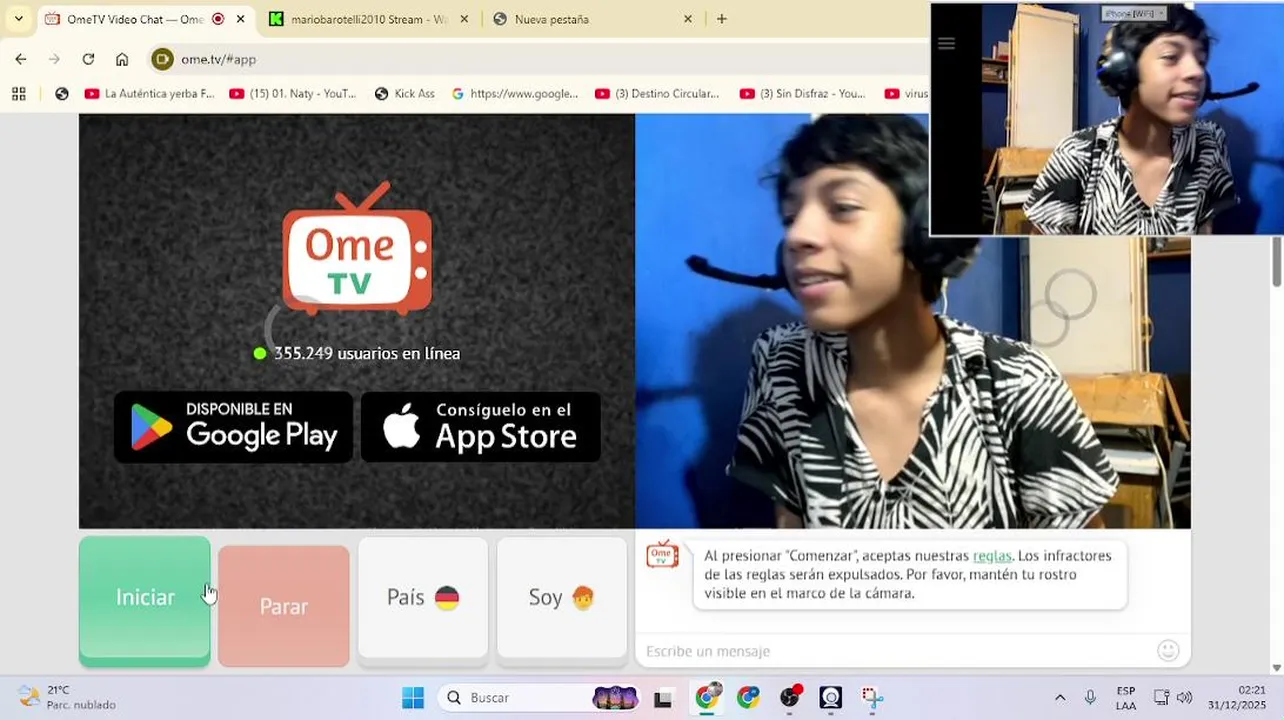Click the green Iniciar button
1284x720 pixels.
pyautogui.click(x=145, y=600)
